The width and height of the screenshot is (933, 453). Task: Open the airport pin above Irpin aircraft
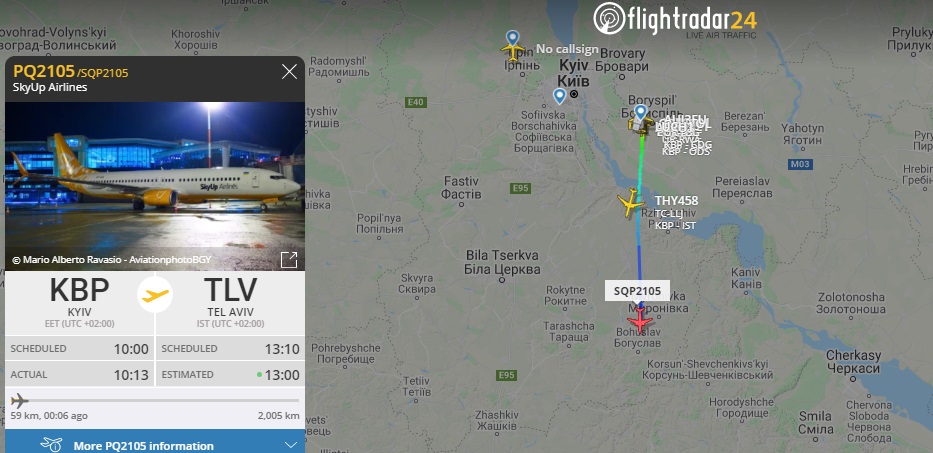tap(512, 38)
